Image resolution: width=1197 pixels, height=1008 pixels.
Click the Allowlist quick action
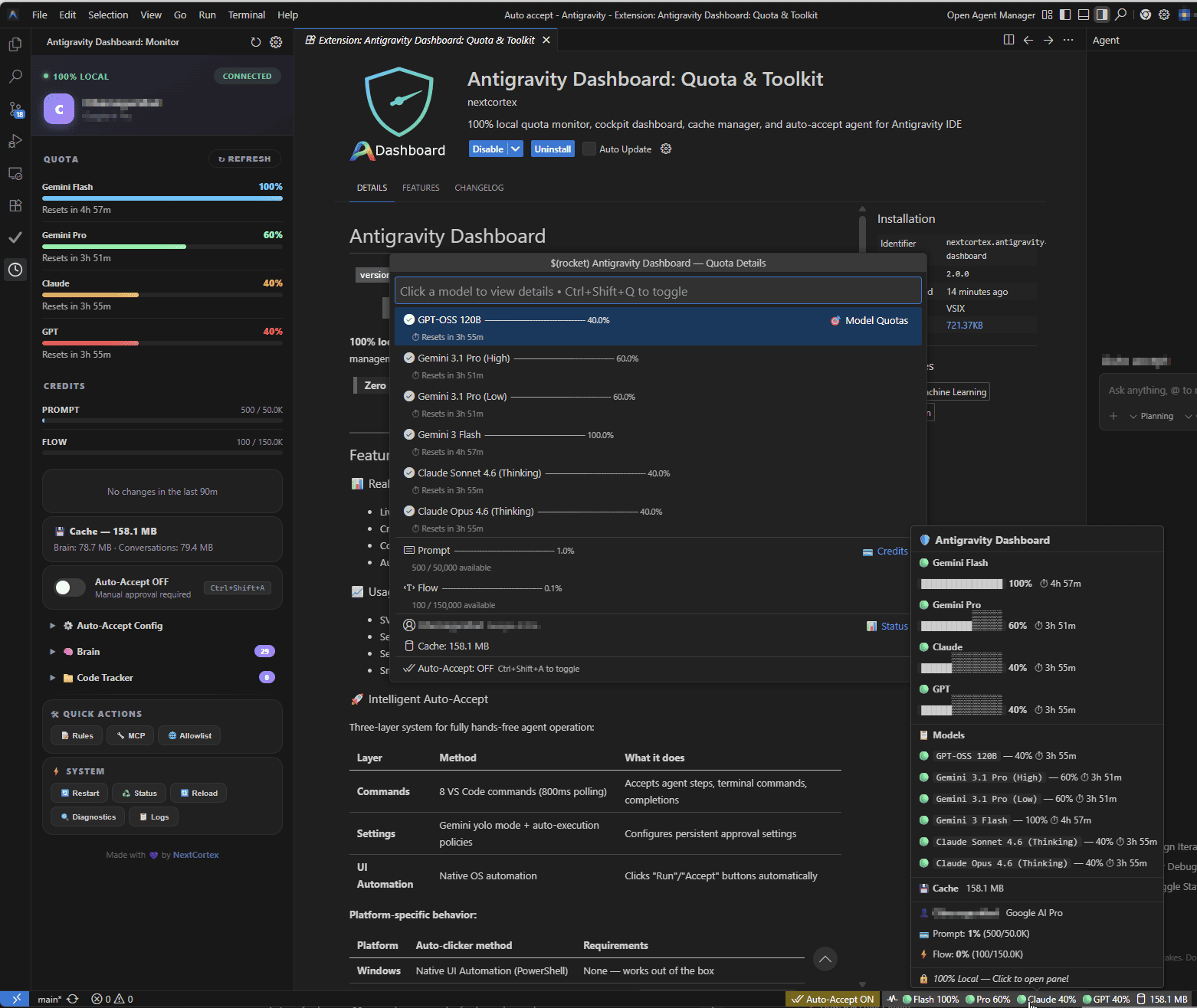[x=189, y=735]
